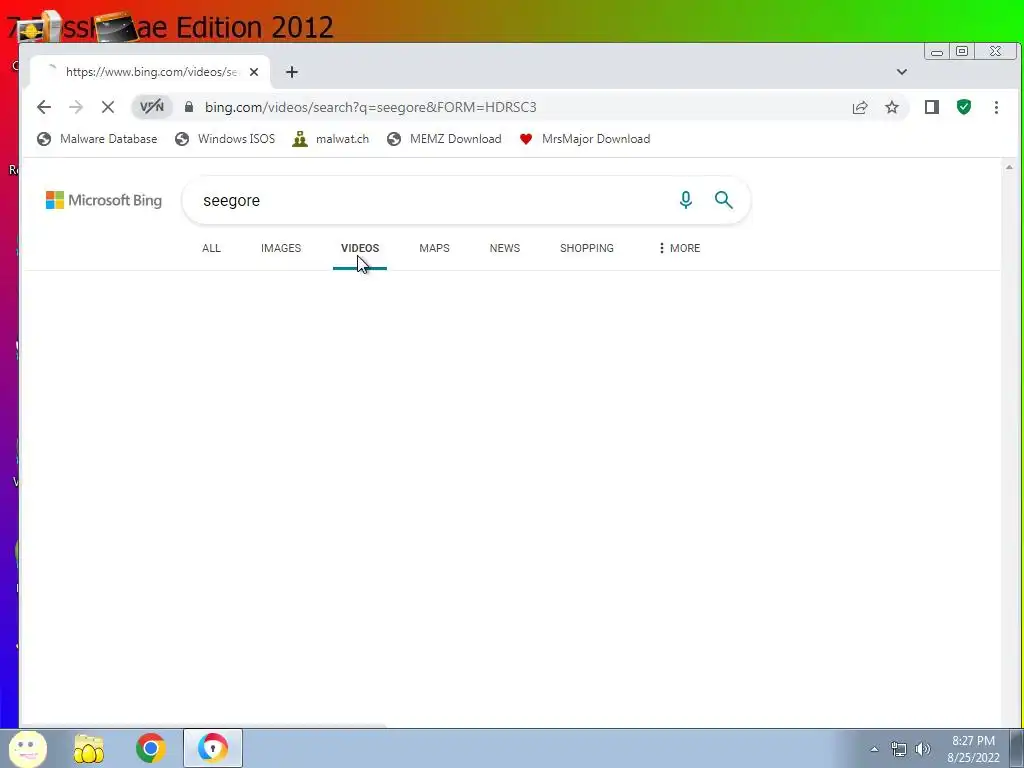Open a new tab with plus button

click(x=292, y=72)
